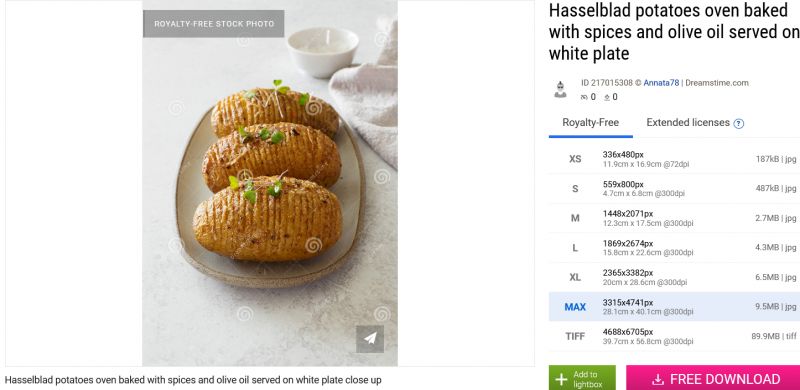Click the Hasselback potatoes preview photo
The image size is (800, 390).
270,183
